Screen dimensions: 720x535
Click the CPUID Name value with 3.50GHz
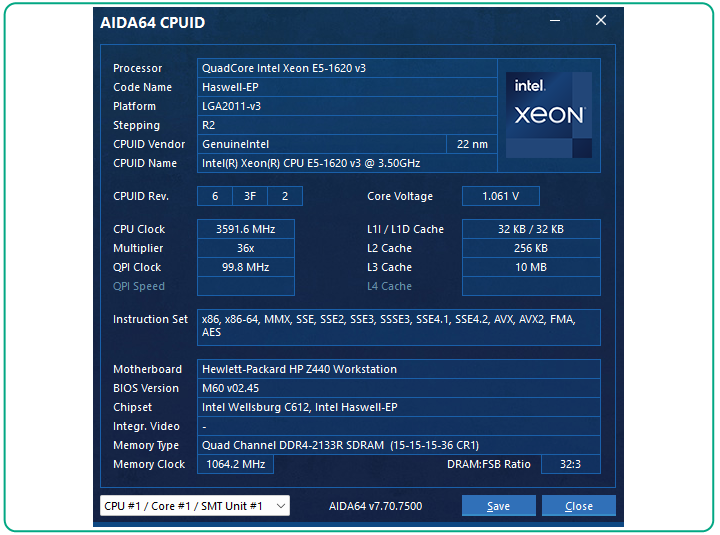347,163
